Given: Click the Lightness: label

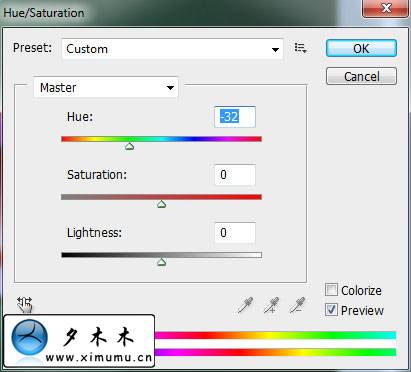Looking at the screenshot, I should (x=94, y=233).
